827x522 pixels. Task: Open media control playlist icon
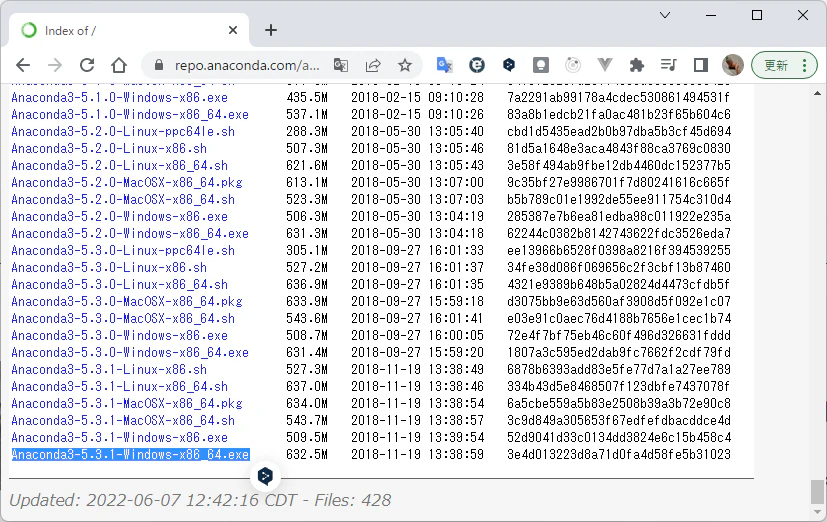pos(669,65)
